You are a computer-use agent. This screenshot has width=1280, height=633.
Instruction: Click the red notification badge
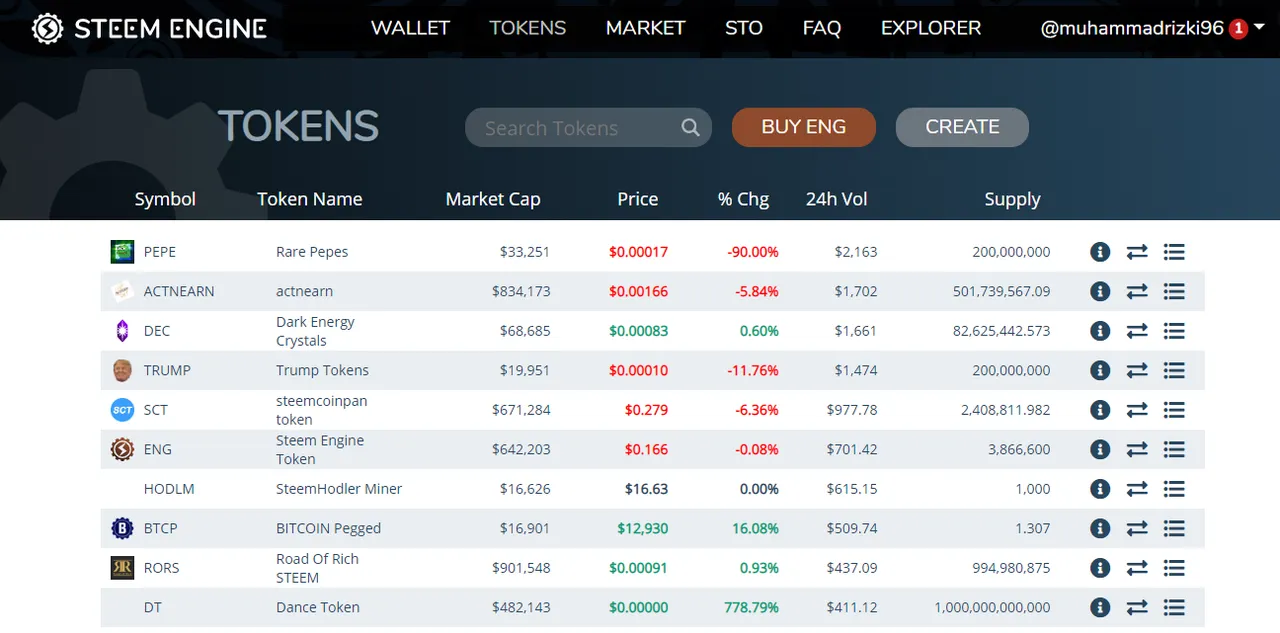click(1238, 29)
